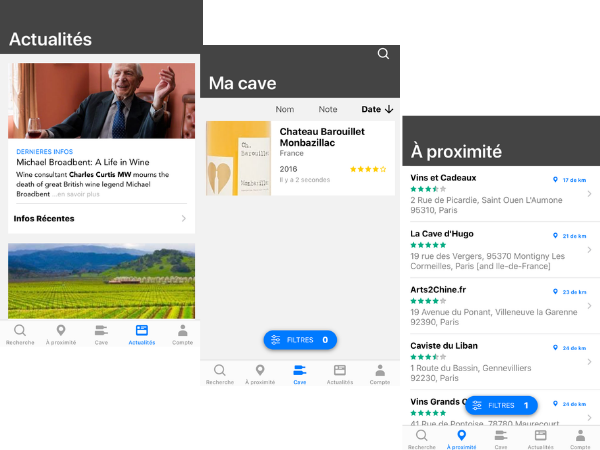Viewport: 600px width, 450px height.
Task: Tap distance pin icon for Arts2Chine.fr
Action: click(555, 292)
